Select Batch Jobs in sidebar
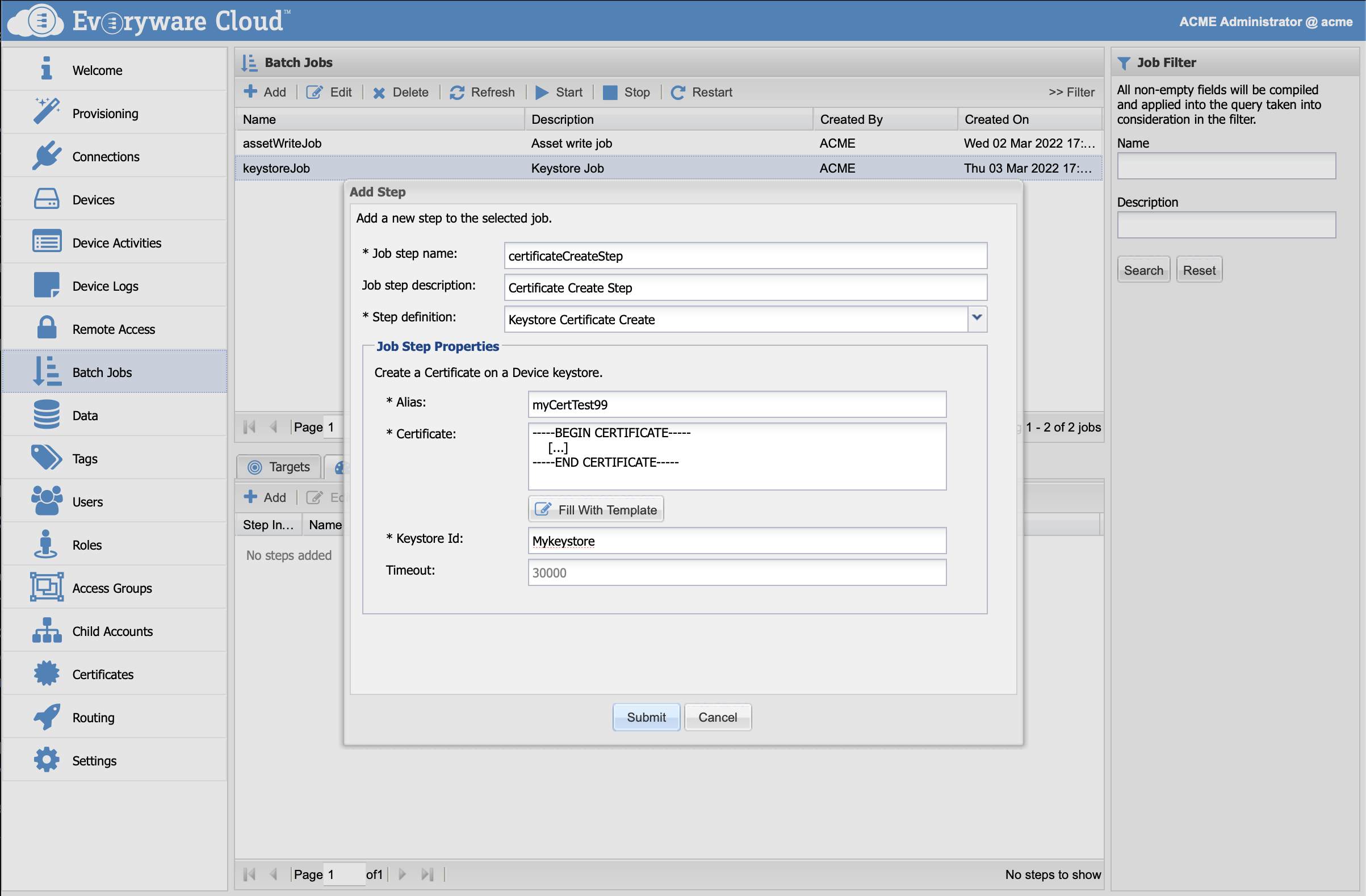Image resolution: width=1366 pixels, height=896 pixels. [115, 371]
